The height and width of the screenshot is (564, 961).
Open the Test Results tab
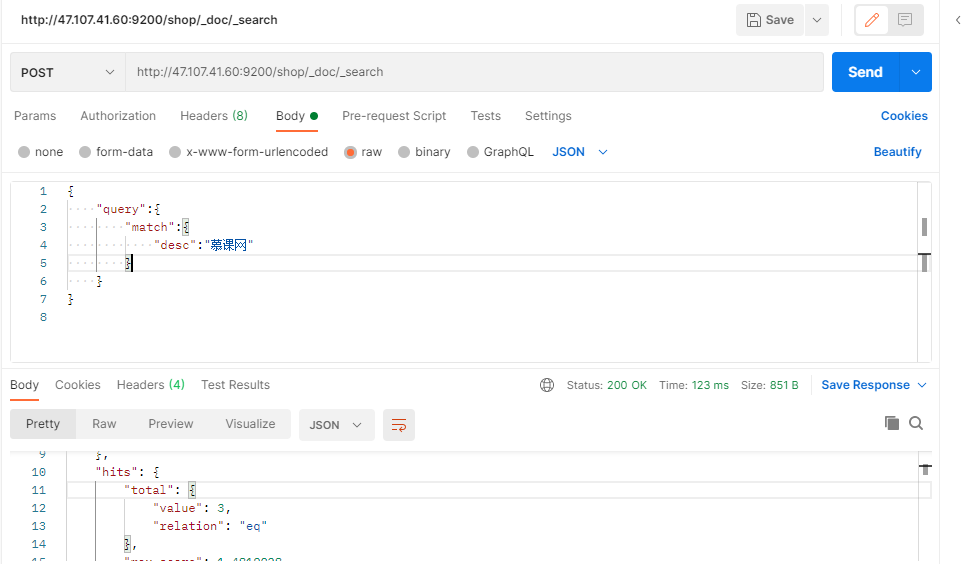coord(235,385)
